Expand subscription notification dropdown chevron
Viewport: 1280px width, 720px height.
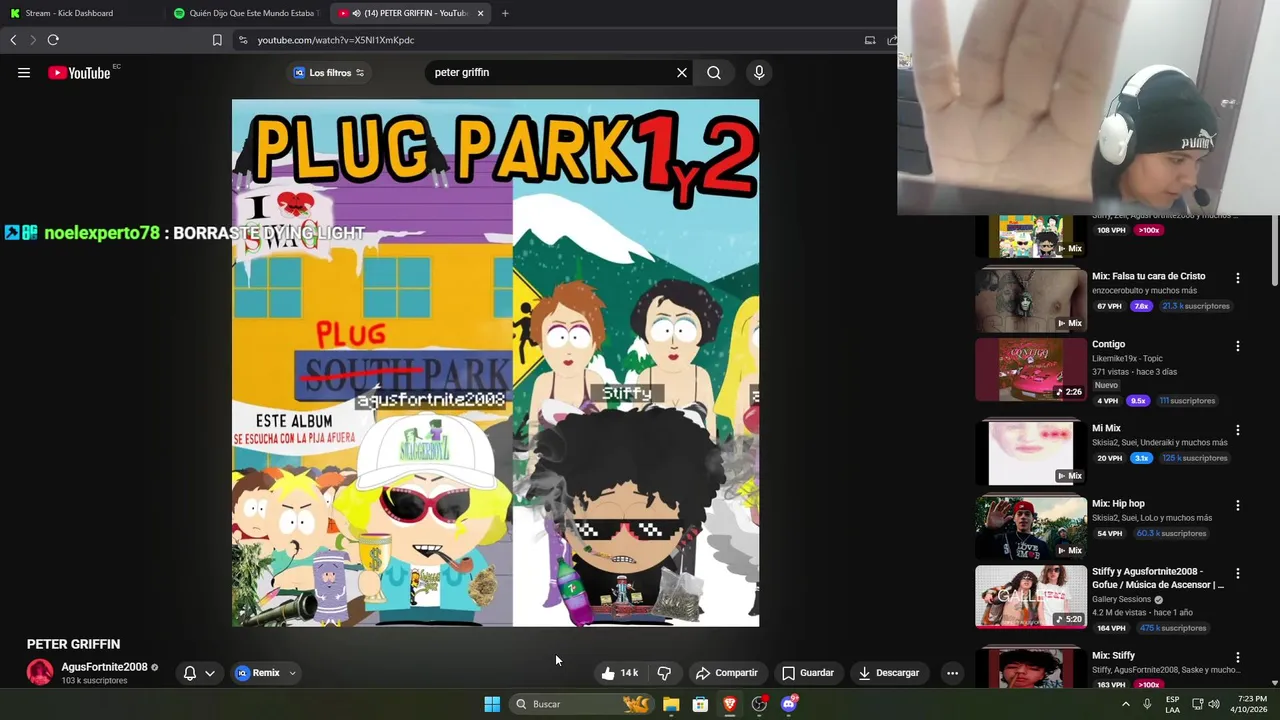click(210, 673)
